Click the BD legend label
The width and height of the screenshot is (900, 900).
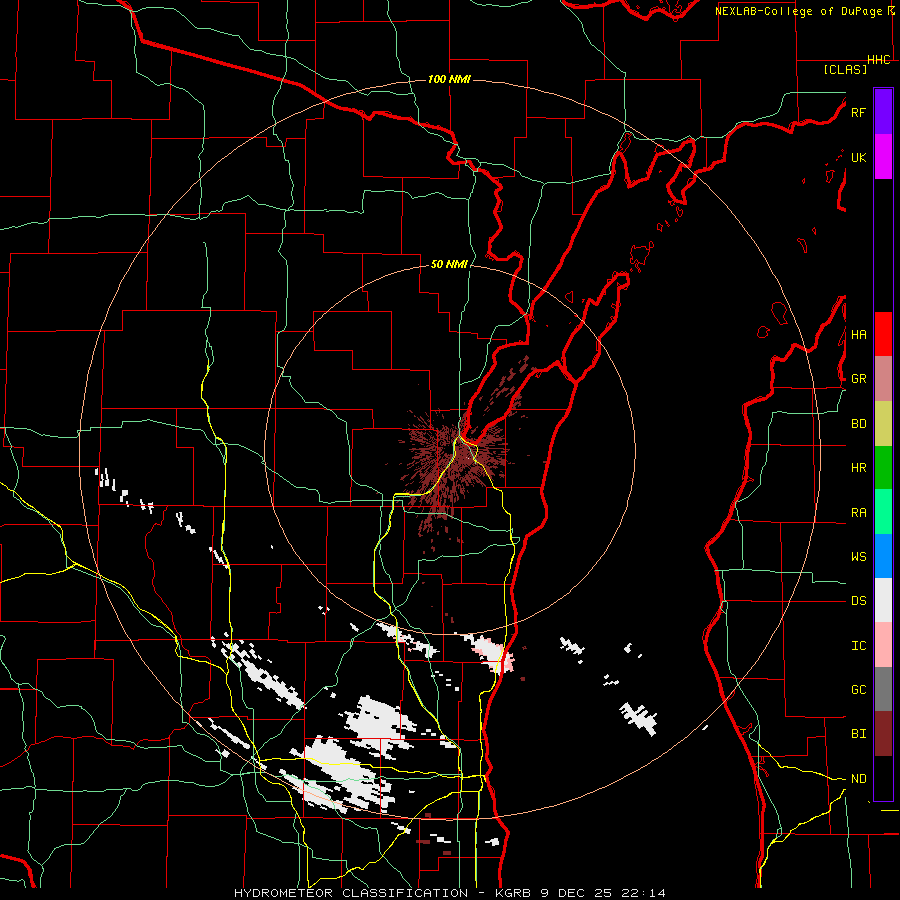858,424
